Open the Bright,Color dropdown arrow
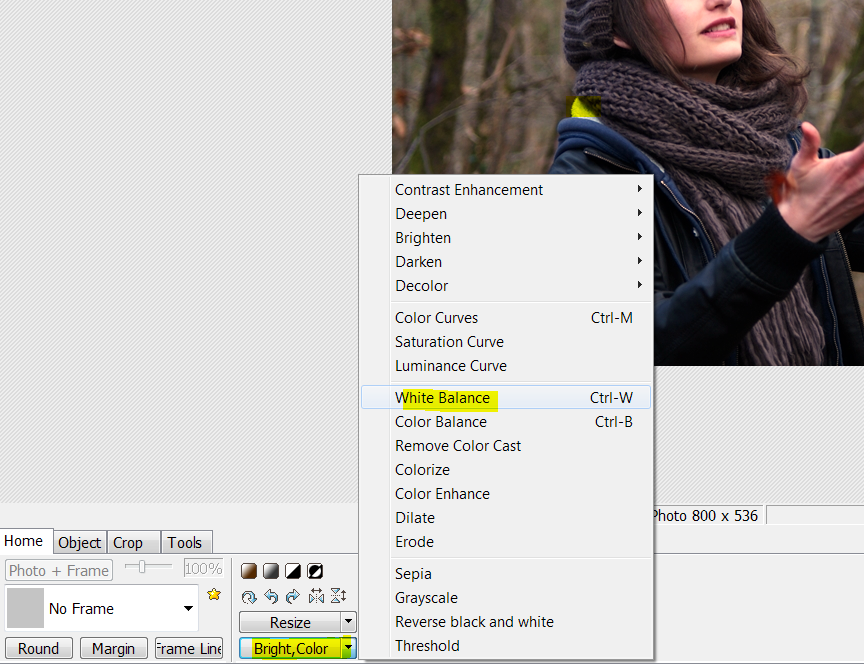The height and width of the screenshot is (664, 864). [x=348, y=648]
